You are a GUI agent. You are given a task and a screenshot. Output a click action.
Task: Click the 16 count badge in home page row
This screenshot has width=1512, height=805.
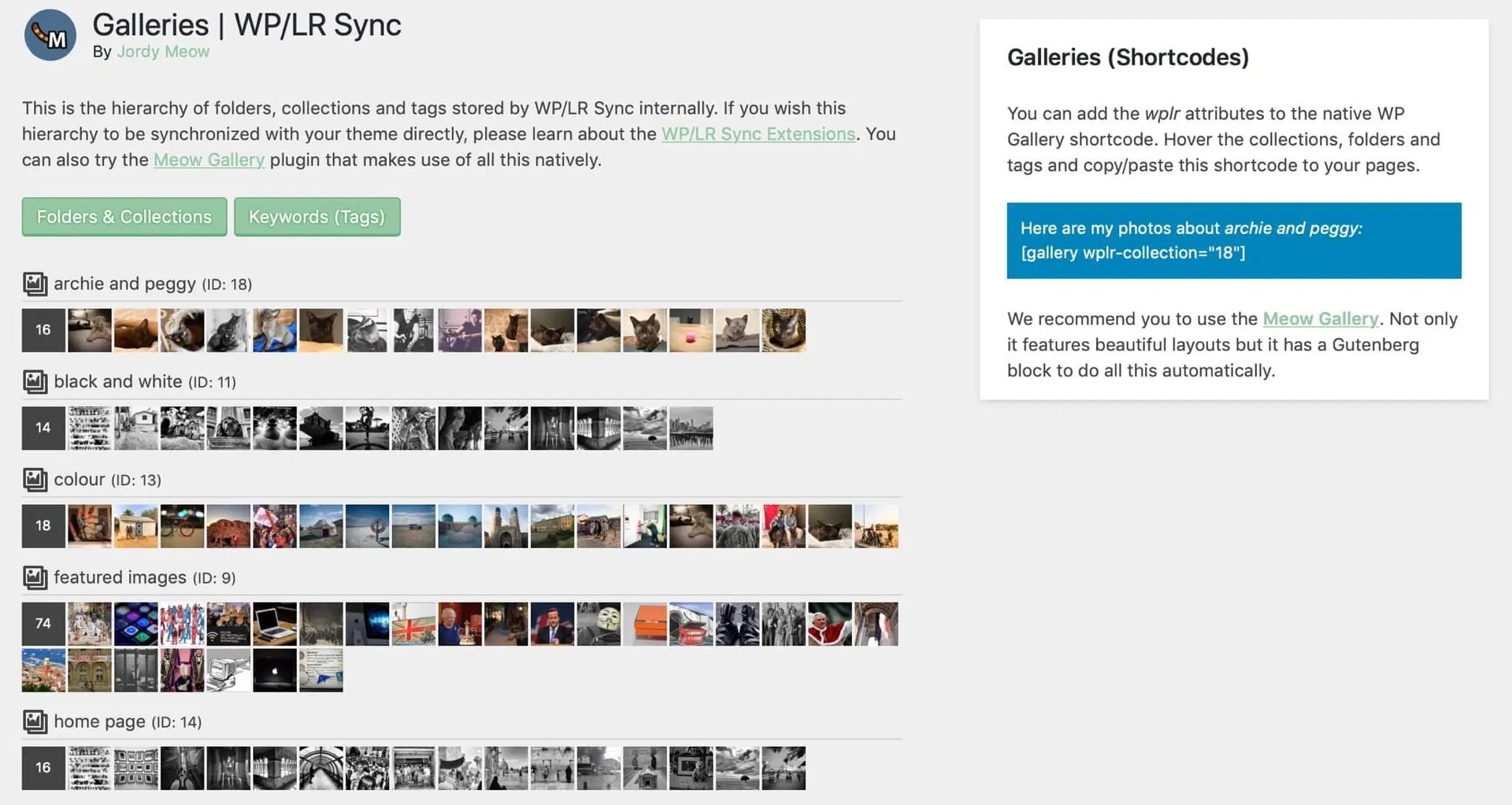[43, 768]
